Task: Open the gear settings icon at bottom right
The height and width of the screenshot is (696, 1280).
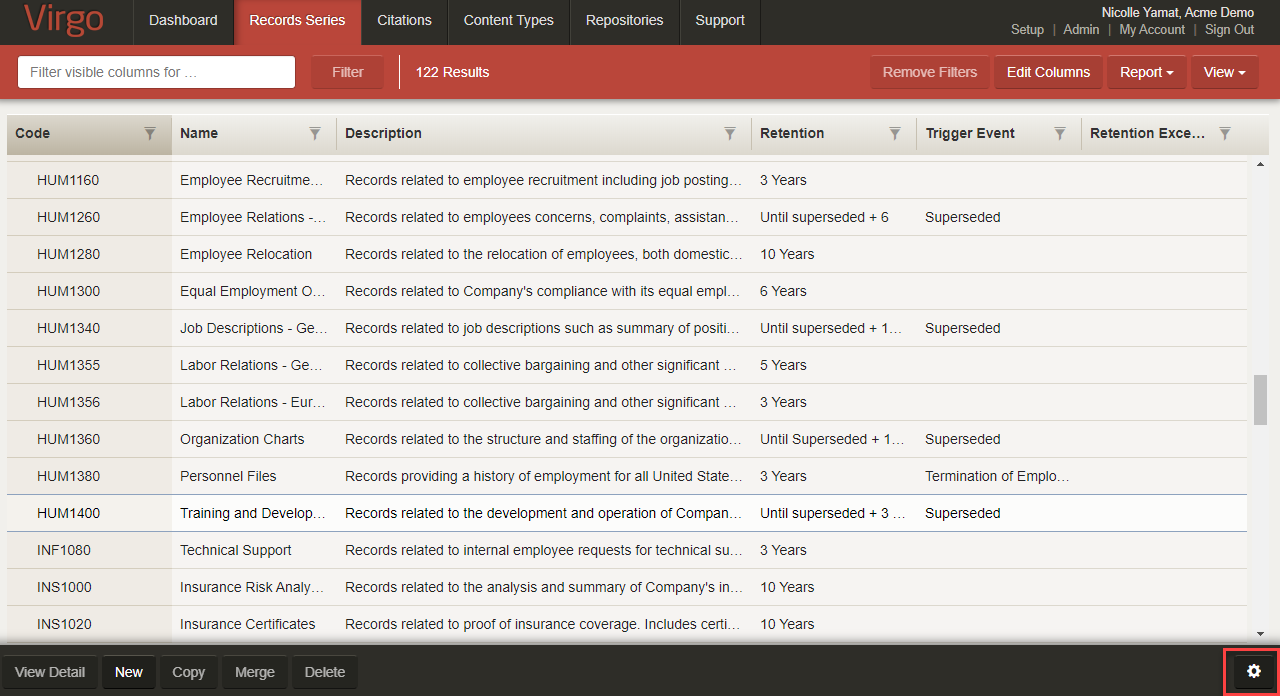Action: click(x=1253, y=671)
